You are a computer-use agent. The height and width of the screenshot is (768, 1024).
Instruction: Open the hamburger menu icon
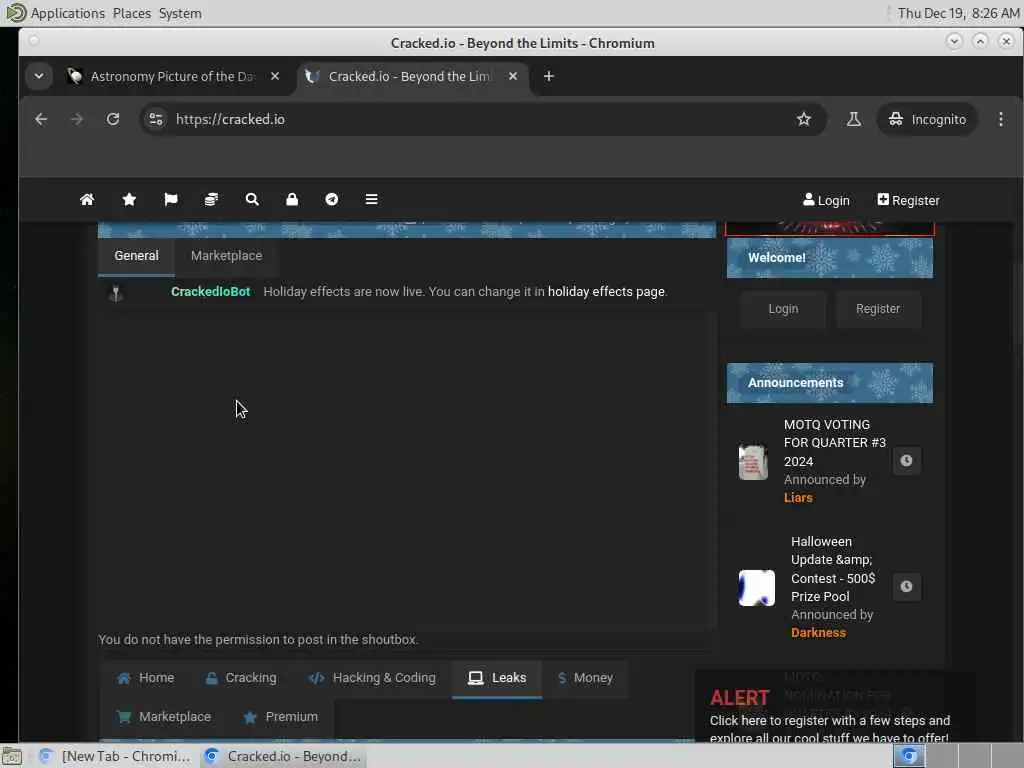pos(372,199)
